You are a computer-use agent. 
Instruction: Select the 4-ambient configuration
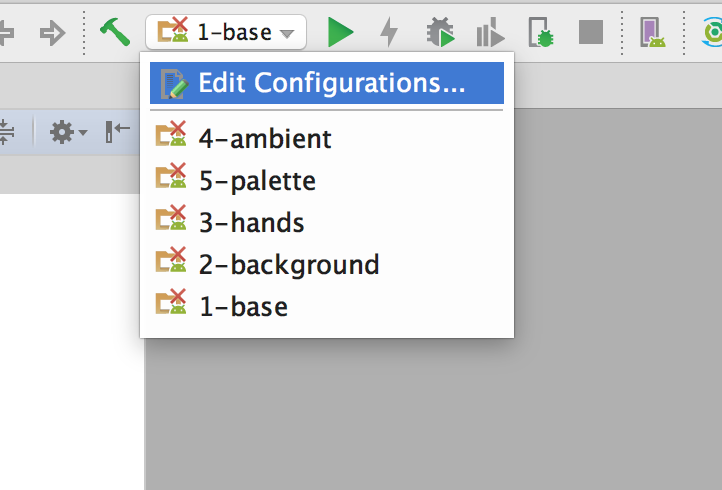[264, 138]
